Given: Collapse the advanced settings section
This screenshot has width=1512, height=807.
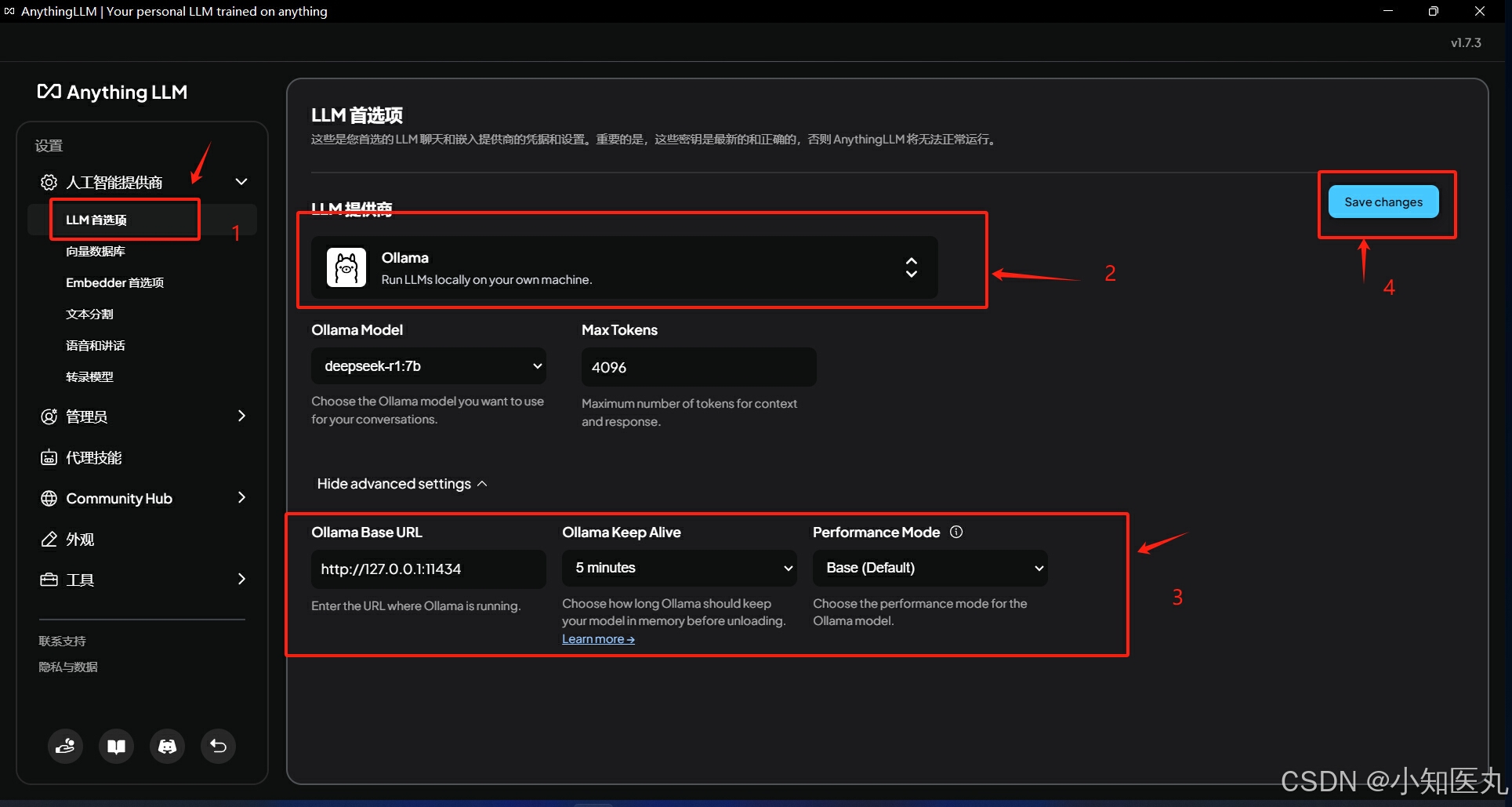Looking at the screenshot, I should click(401, 483).
